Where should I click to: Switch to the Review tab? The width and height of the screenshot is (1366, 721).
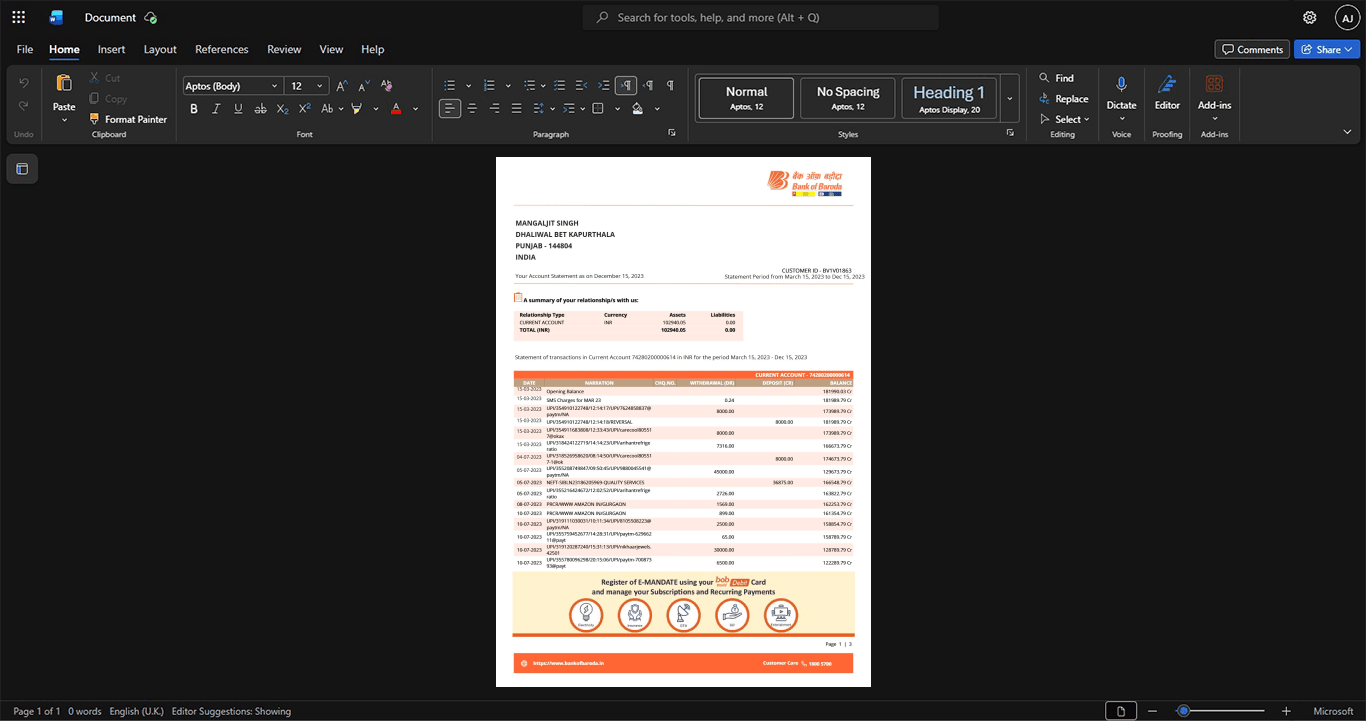click(284, 49)
